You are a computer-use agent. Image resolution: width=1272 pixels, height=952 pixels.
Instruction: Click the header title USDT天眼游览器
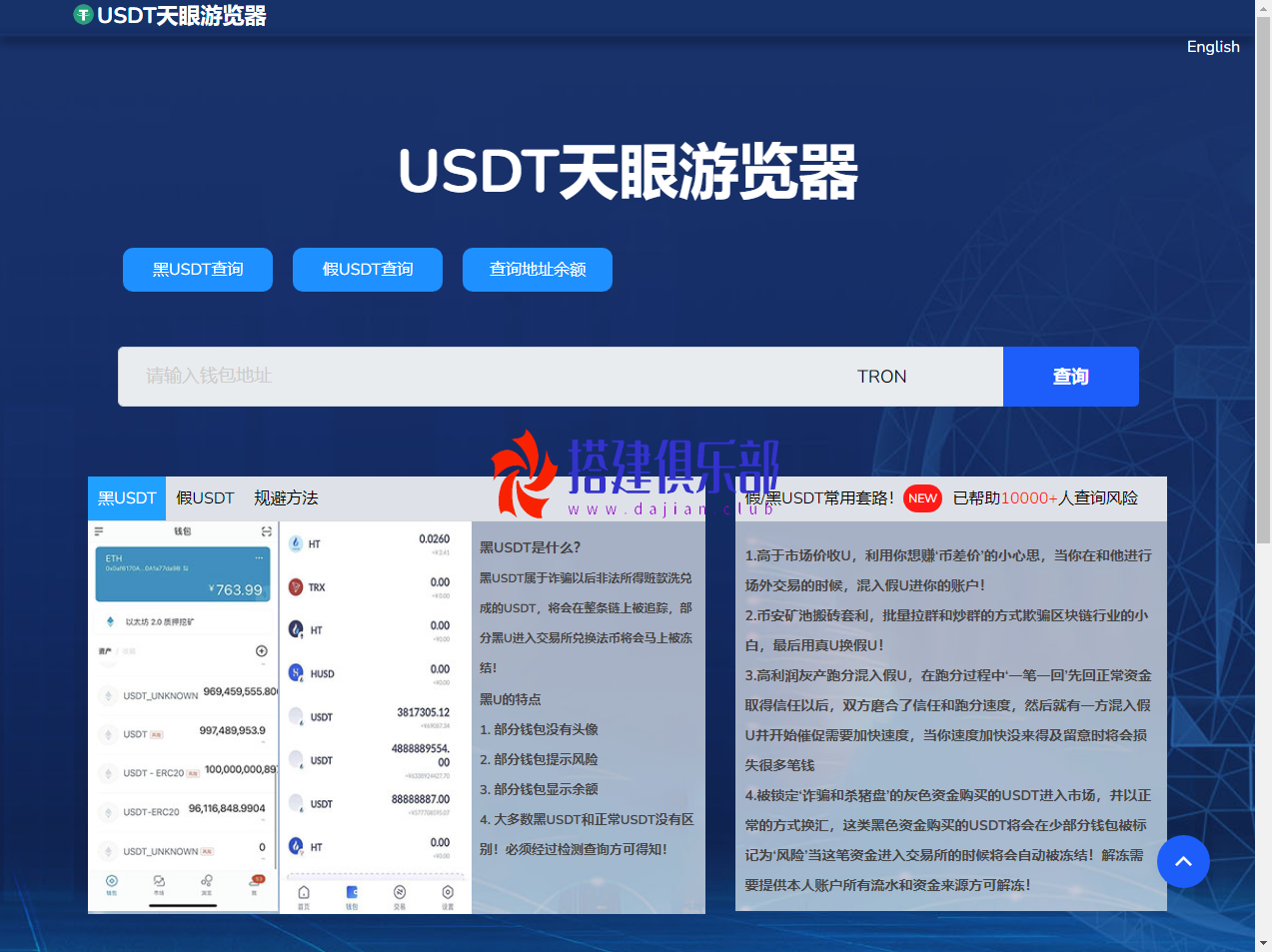tap(182, 16)
